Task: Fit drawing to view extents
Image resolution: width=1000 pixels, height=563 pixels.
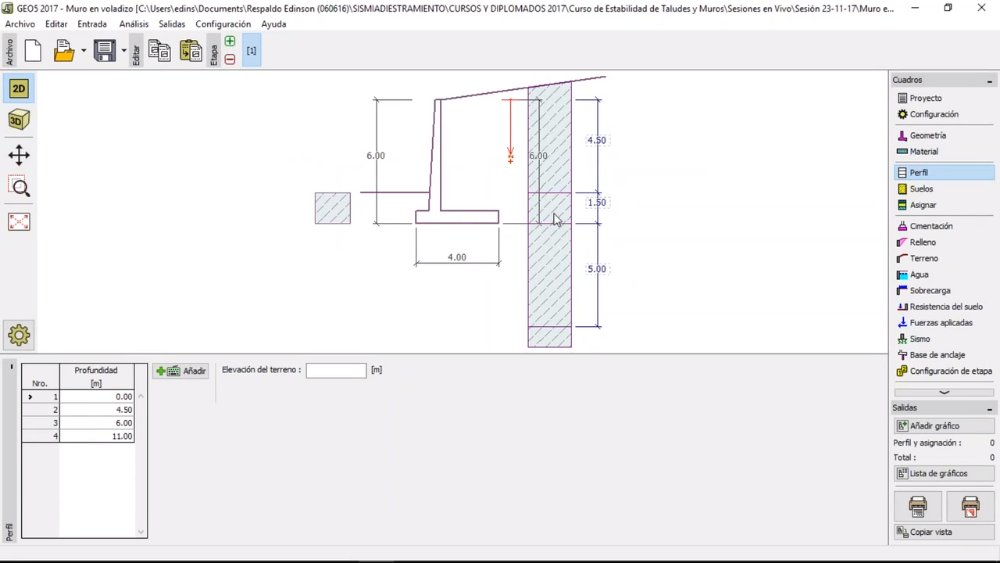Action: coord(18,221)
